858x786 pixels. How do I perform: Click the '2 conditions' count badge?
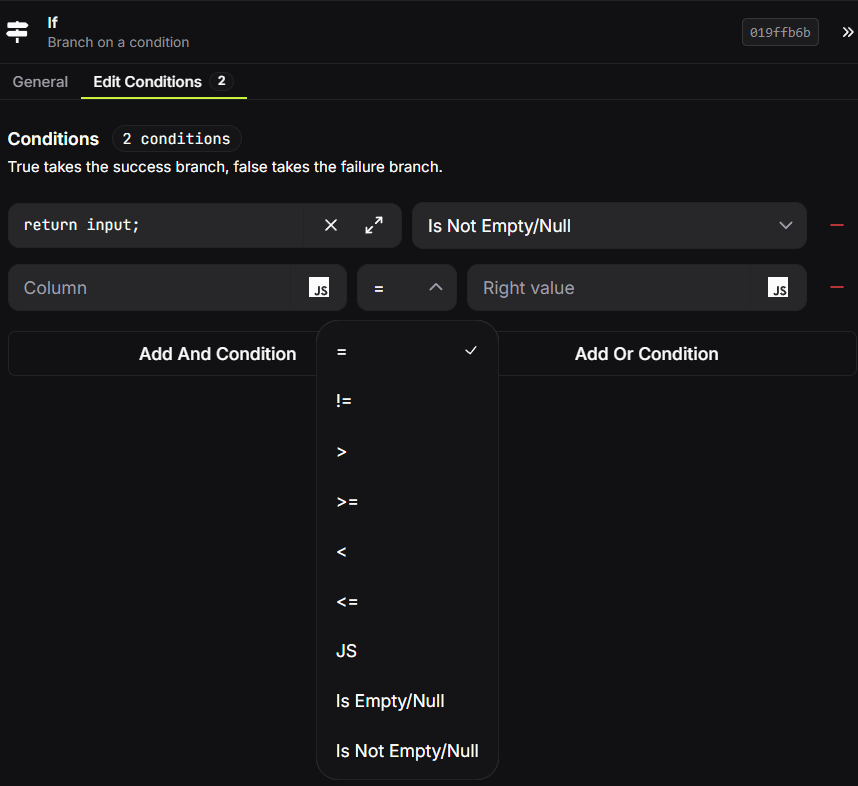[176, 138]
